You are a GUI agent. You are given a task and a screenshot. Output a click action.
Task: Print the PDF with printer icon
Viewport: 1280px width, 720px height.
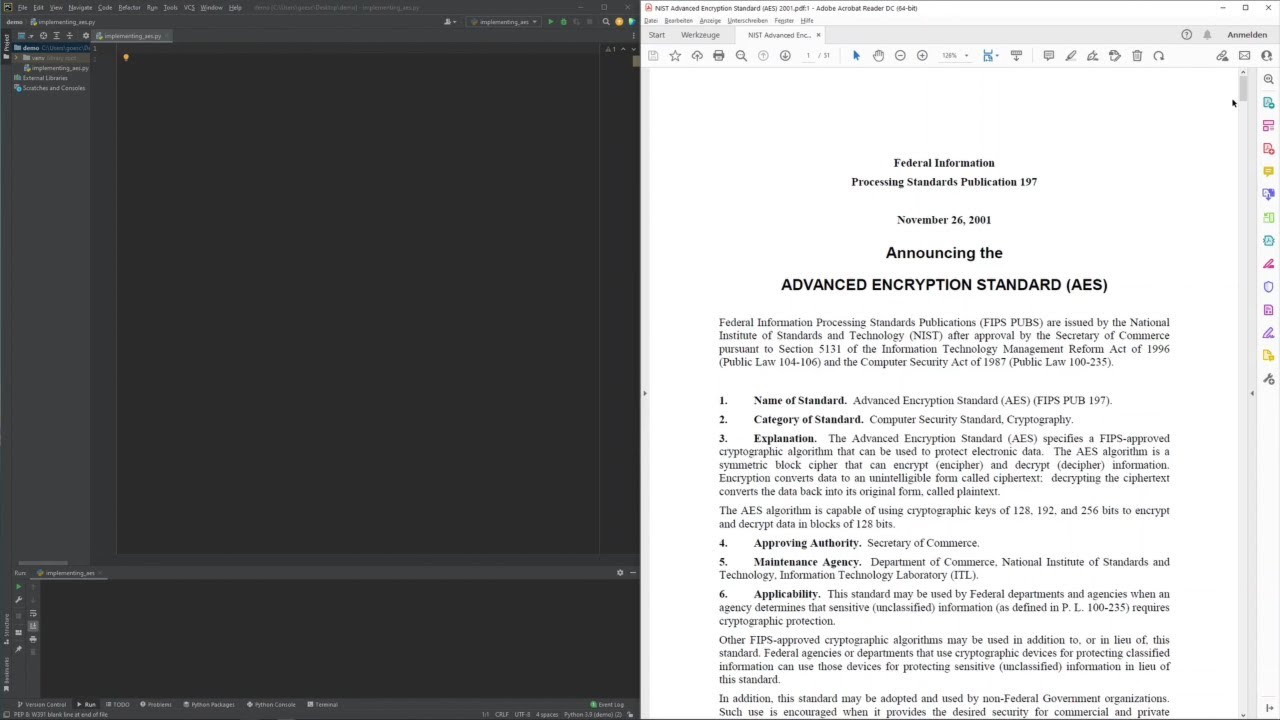[x=718, y=56]
